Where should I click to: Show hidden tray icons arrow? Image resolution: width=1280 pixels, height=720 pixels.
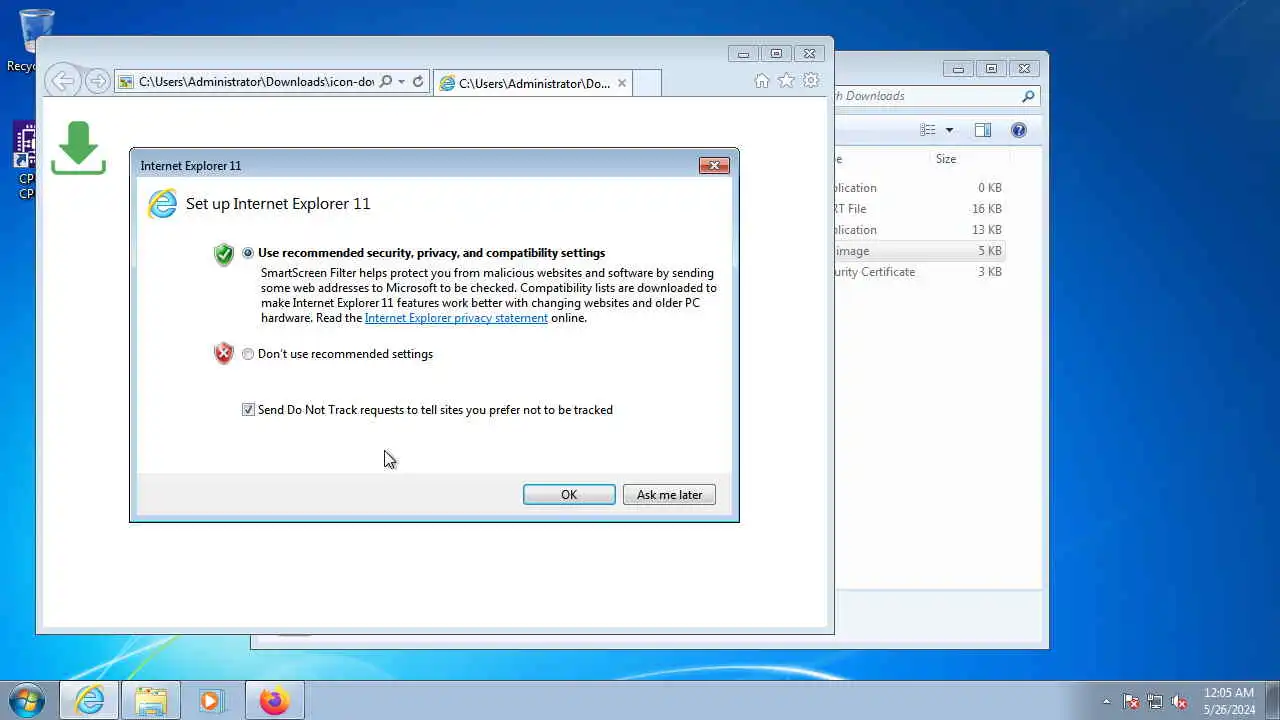1106,701
